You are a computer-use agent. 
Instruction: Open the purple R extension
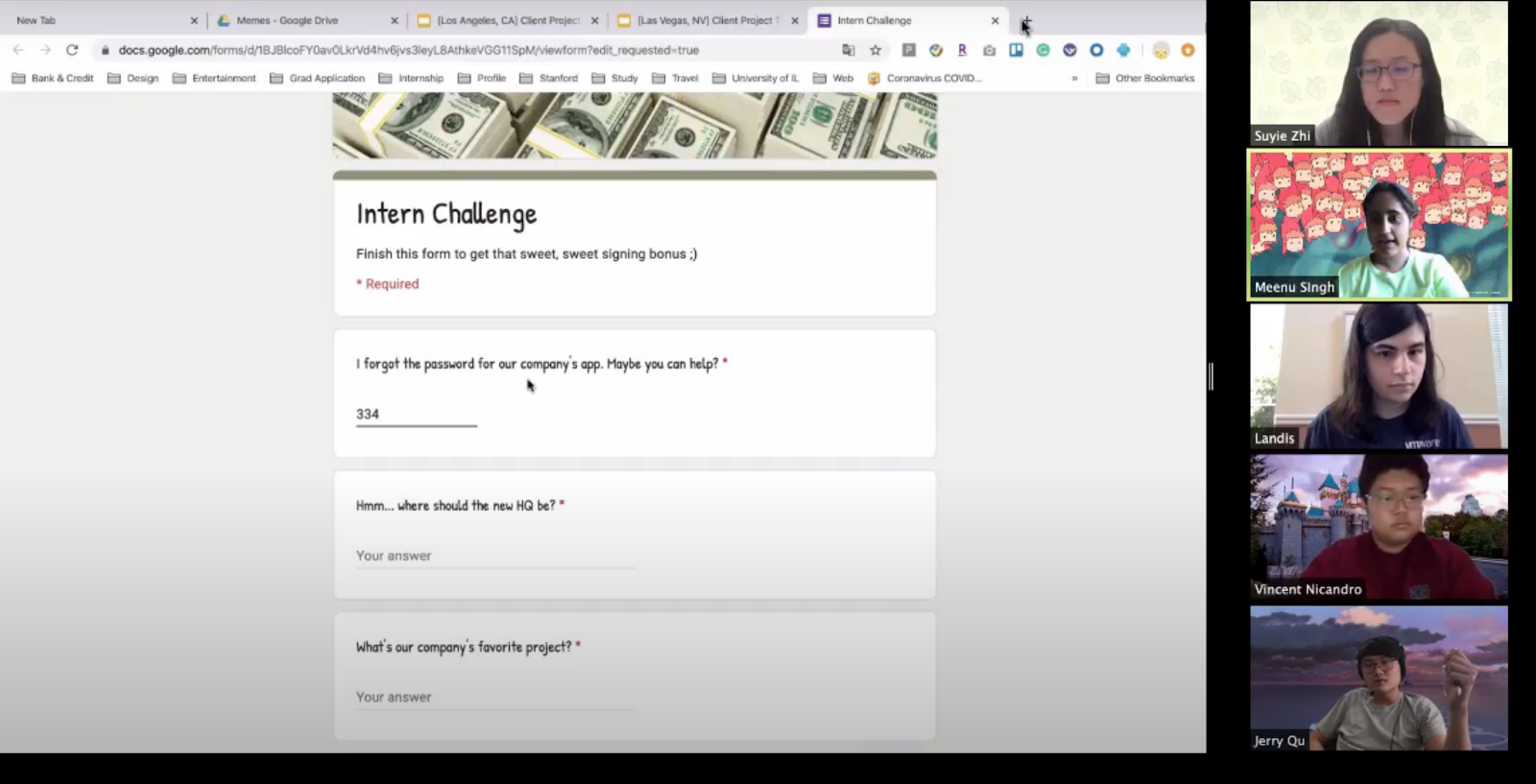click(x=962, y=50)
